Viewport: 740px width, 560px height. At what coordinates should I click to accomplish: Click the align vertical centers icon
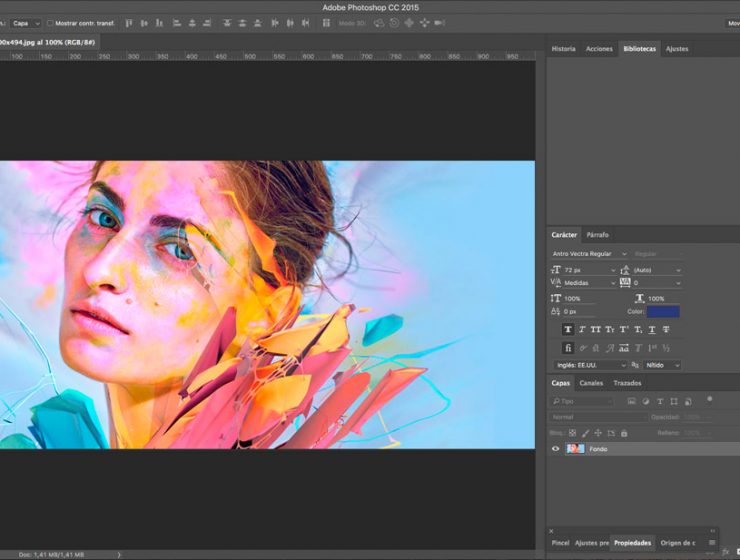pos(144,23)
